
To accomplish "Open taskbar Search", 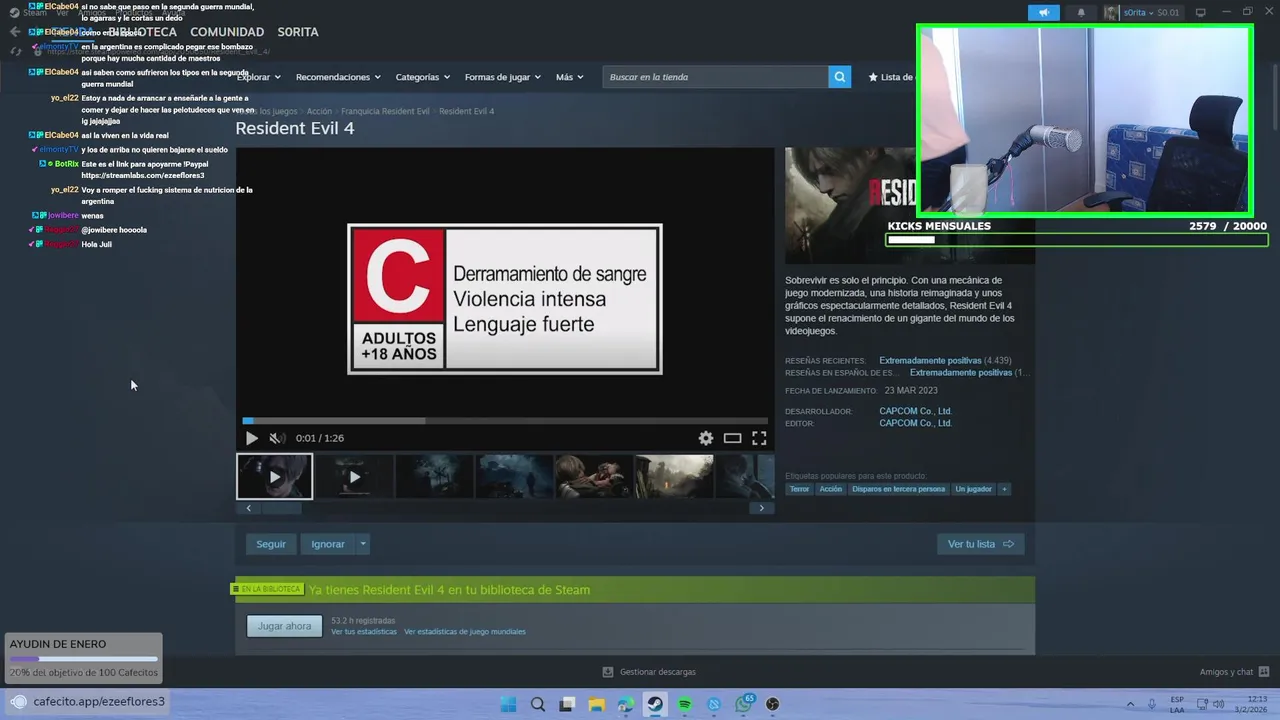I will [x=538, y=704].
